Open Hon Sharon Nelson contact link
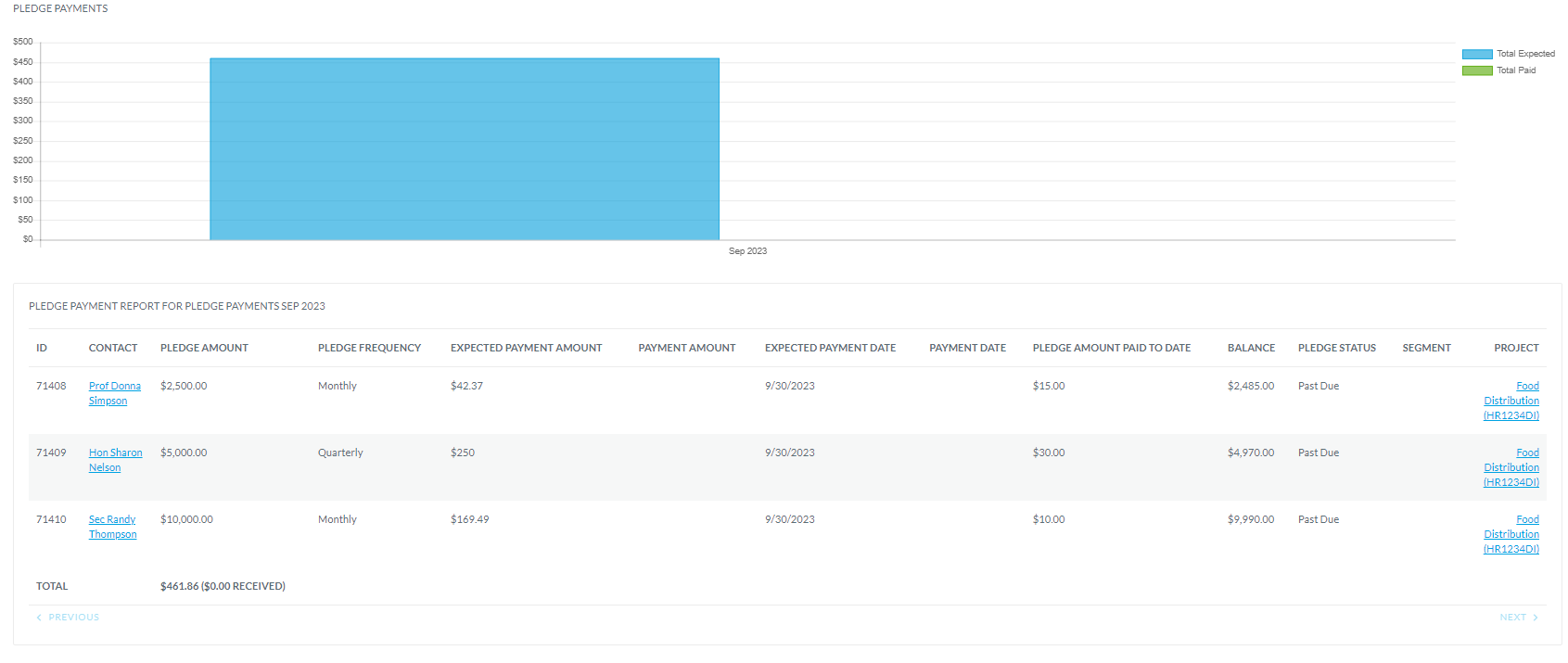The width and height of the screenshot is (1568, 663). (116, 460)
